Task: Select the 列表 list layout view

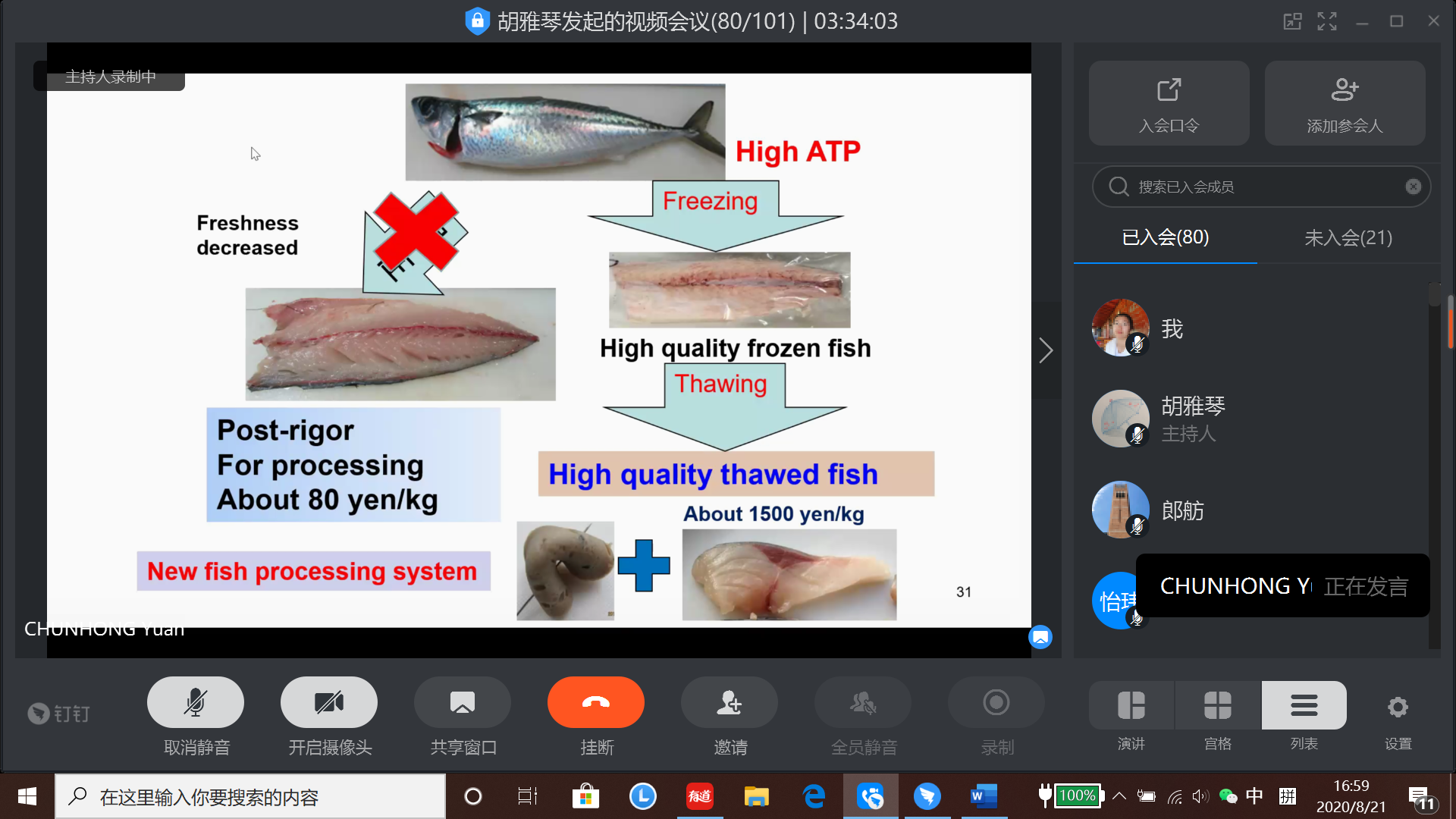Action: point(1304,706)
